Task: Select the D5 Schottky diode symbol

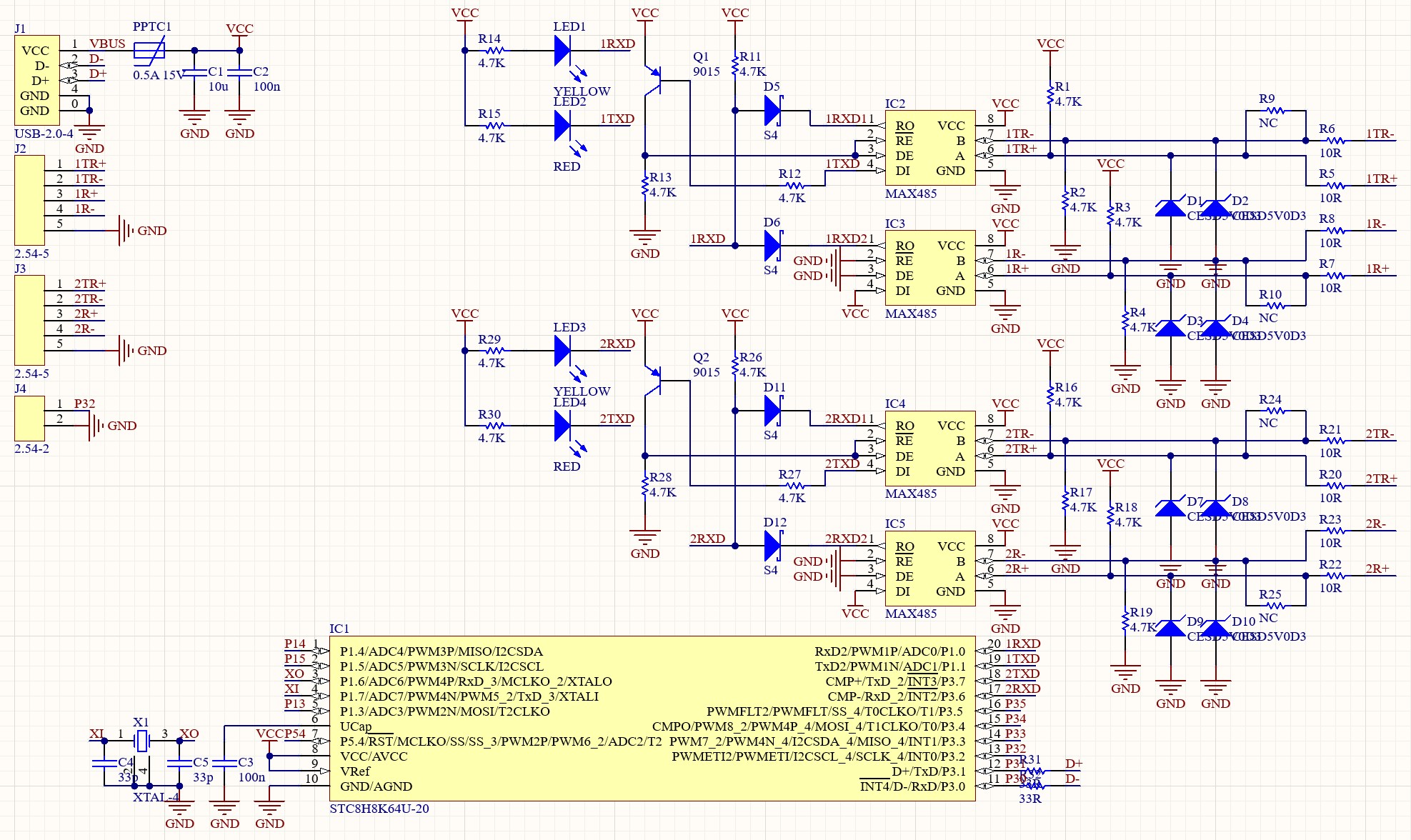Action: 772,111
